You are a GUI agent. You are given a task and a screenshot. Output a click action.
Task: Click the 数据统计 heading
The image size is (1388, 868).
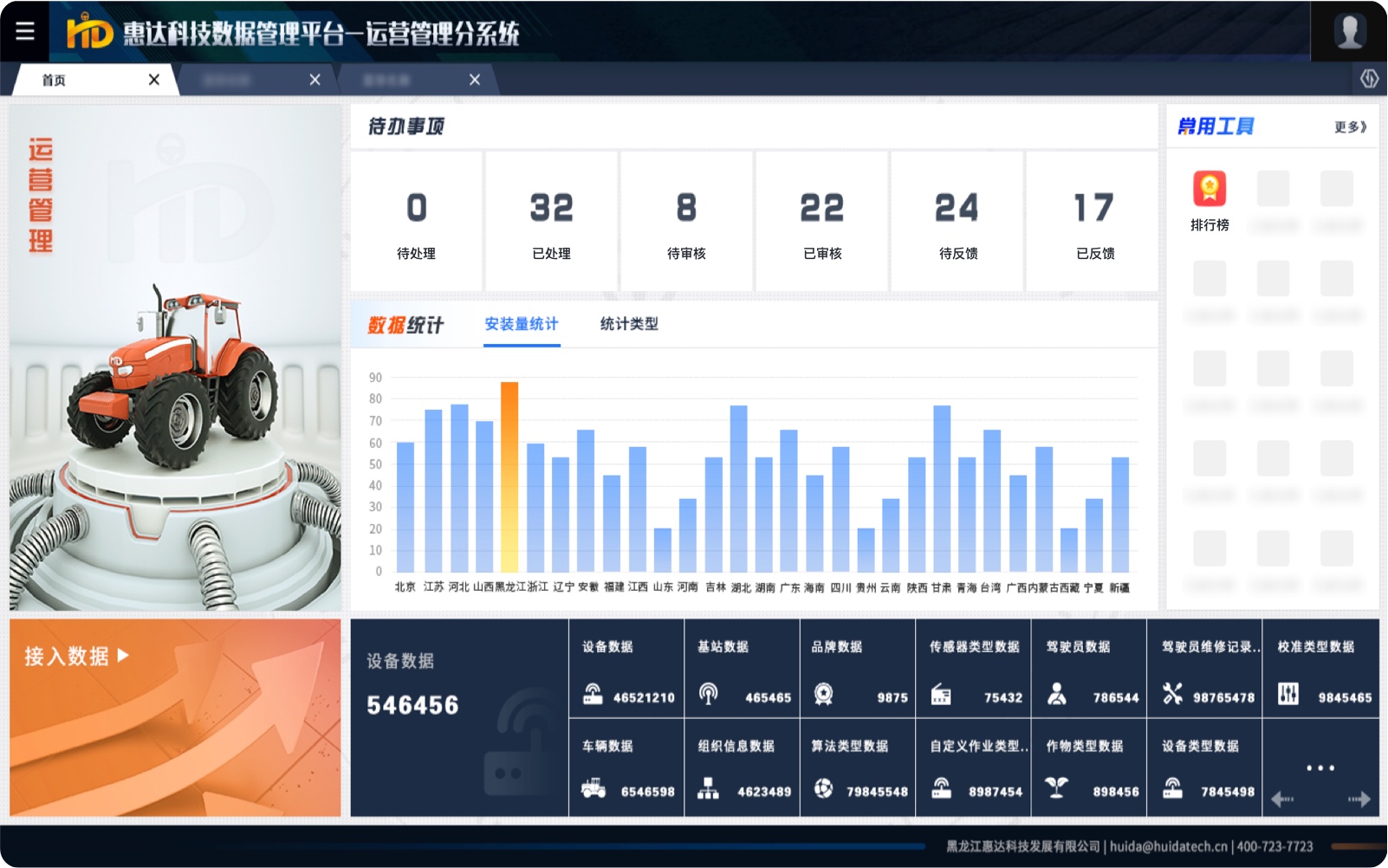click(x=405, y=325)
